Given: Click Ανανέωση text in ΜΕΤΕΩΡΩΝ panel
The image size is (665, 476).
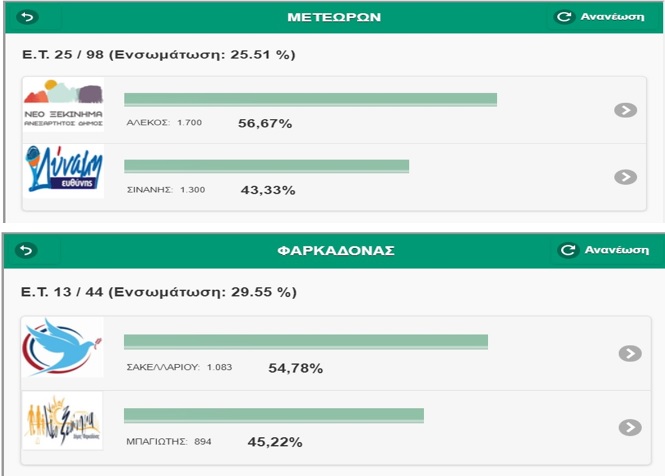Looking at the screenshot, I should click(612, 17).
